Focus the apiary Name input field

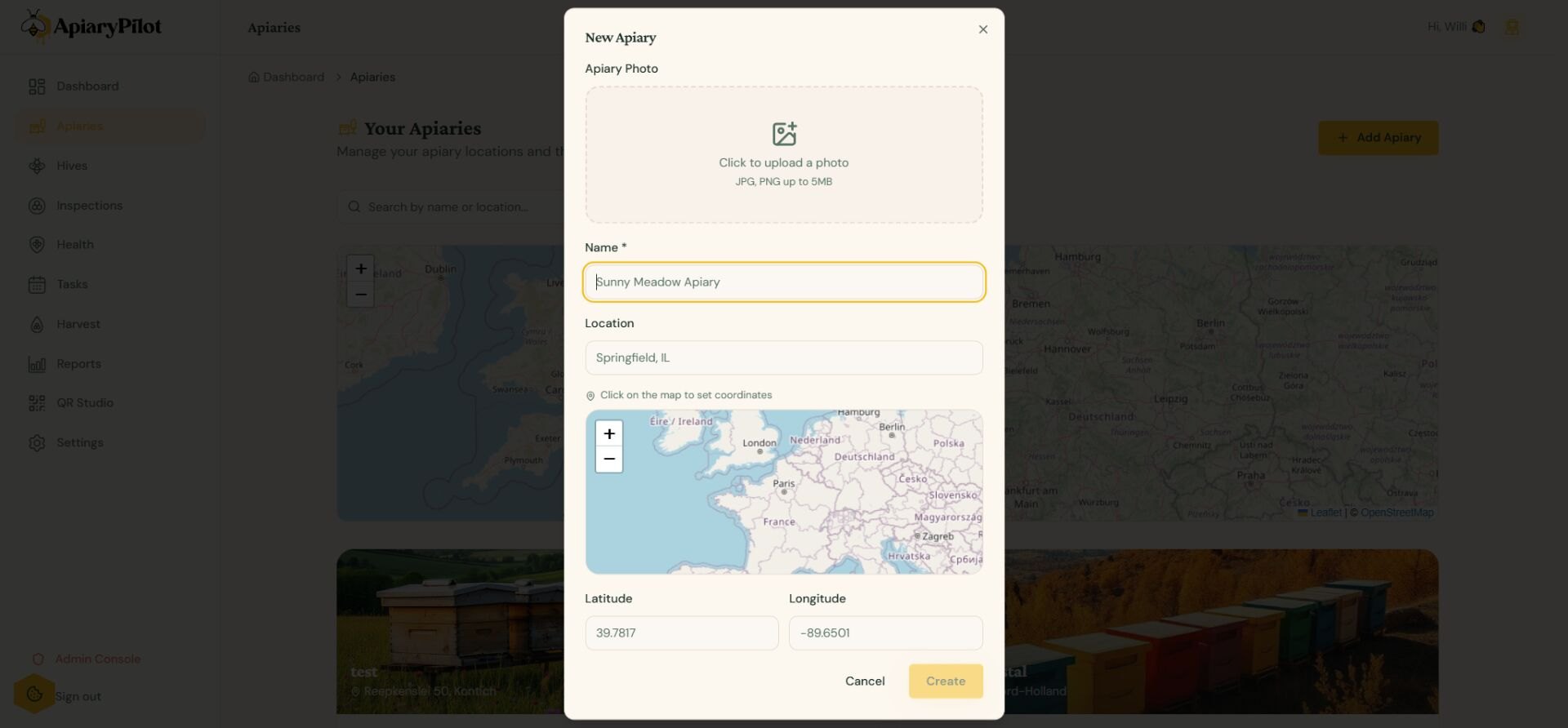click(x=784, y=282)
